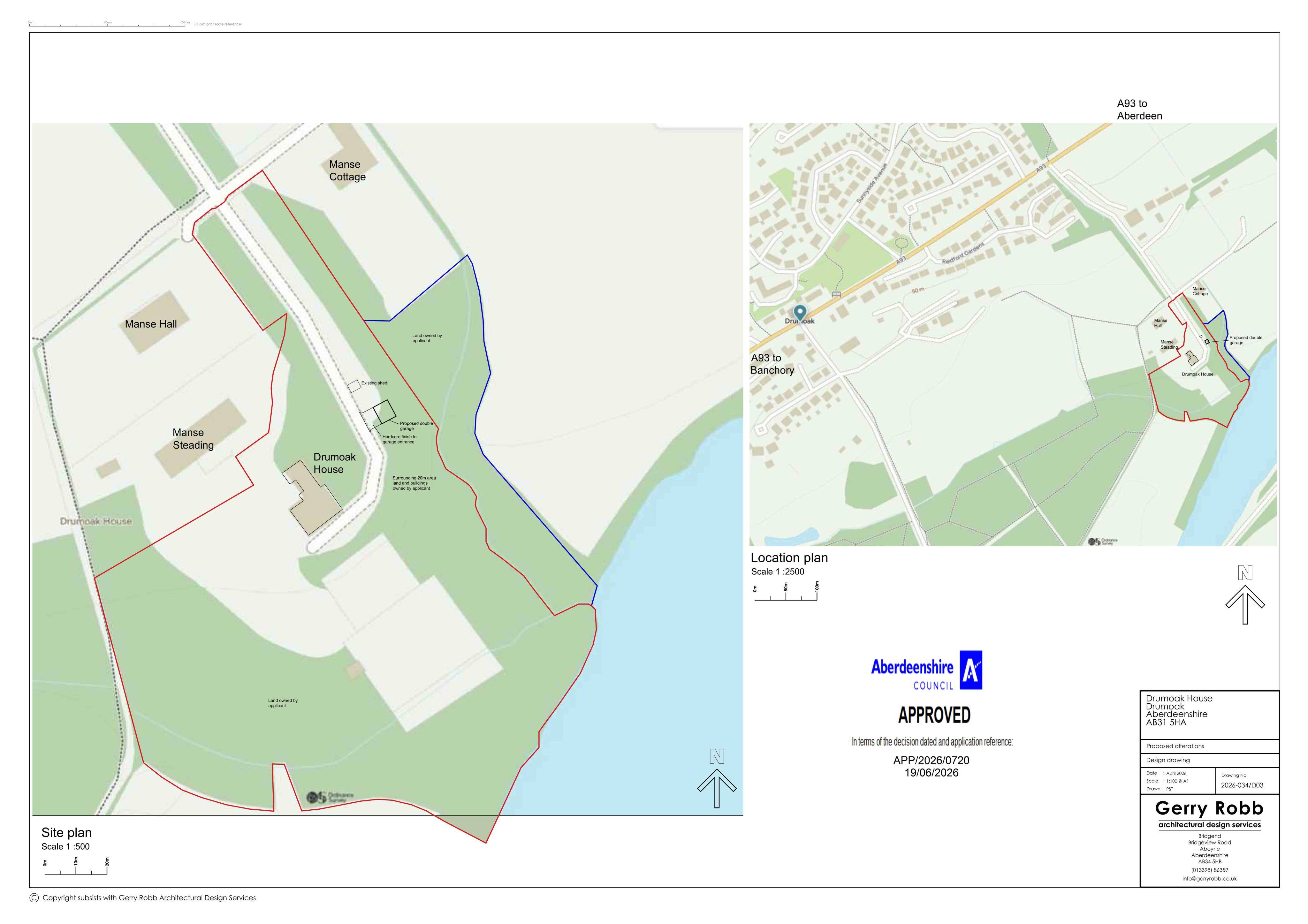This screenshot has height=924, width=1308.
Task: Click 'Hardcore finish to garage entrance' note
Action: [x=399, y=439]
